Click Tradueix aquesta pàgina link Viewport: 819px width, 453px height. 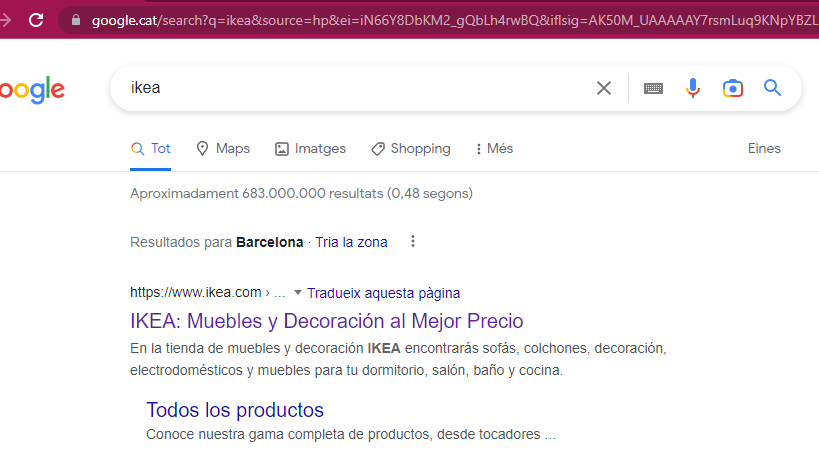[383, 293]
